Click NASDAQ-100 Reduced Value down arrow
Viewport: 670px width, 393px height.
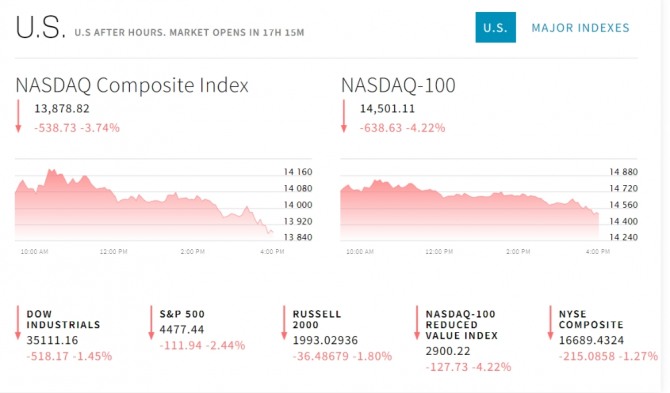pos(417,323)
